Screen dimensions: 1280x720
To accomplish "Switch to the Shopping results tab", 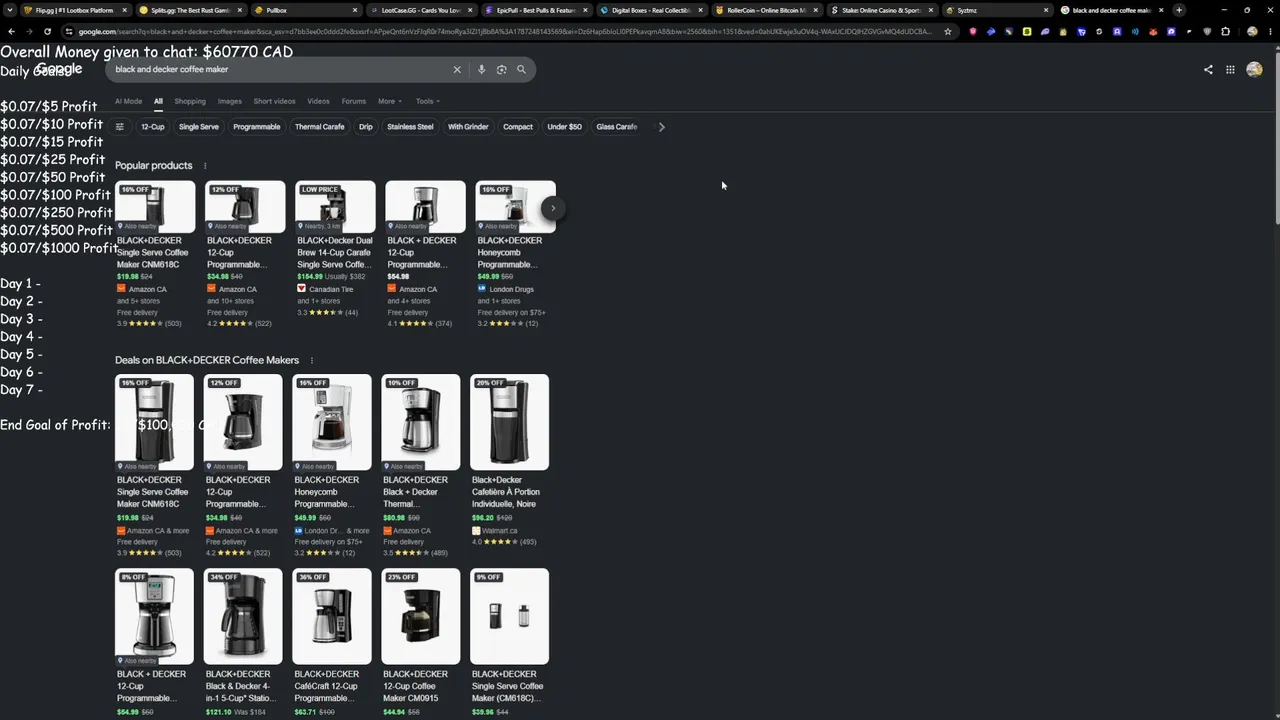I will (x=190, y=101).
